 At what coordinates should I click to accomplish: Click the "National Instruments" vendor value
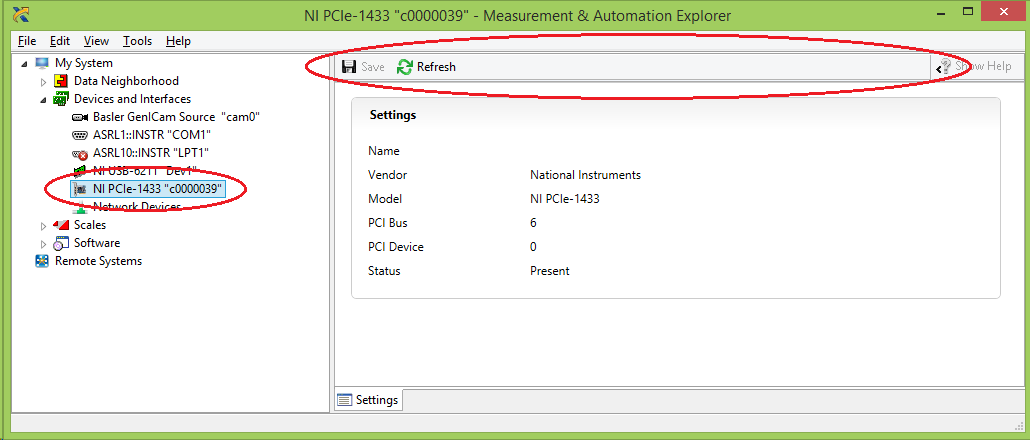[585, 175]
